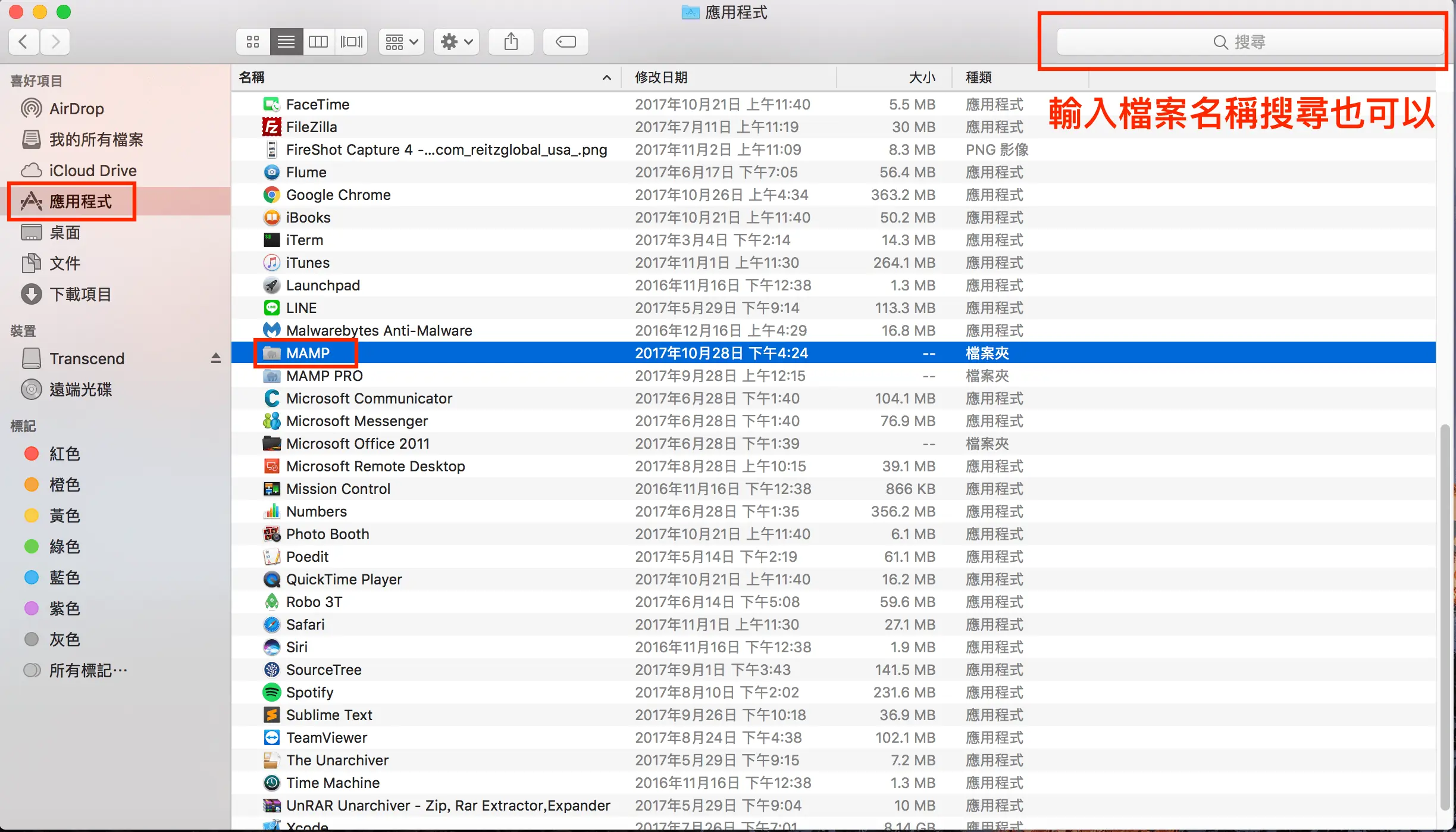Switch to Cover Flow view
The width and height of the screenshot is (1456, 832).
[352, 42]
